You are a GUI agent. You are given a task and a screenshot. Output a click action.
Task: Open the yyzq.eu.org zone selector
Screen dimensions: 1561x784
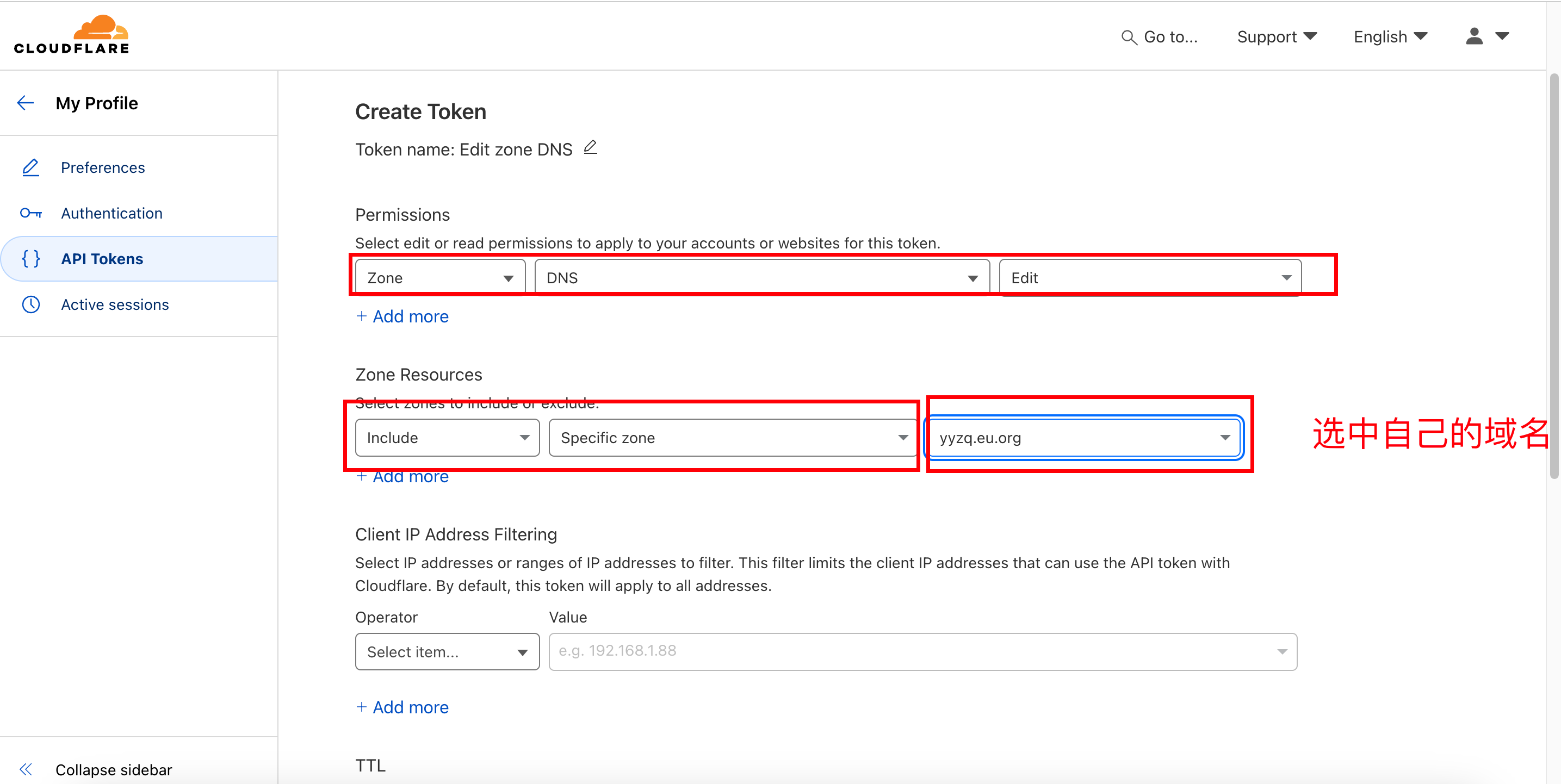1083,438
